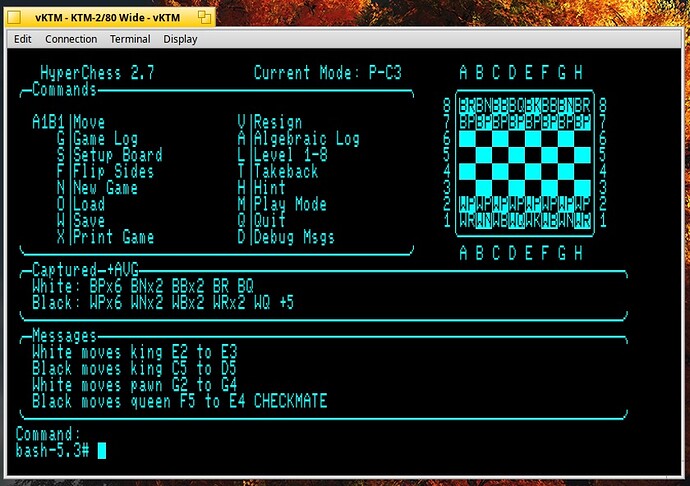Click the vKTM window title bar text

(107, 18)
